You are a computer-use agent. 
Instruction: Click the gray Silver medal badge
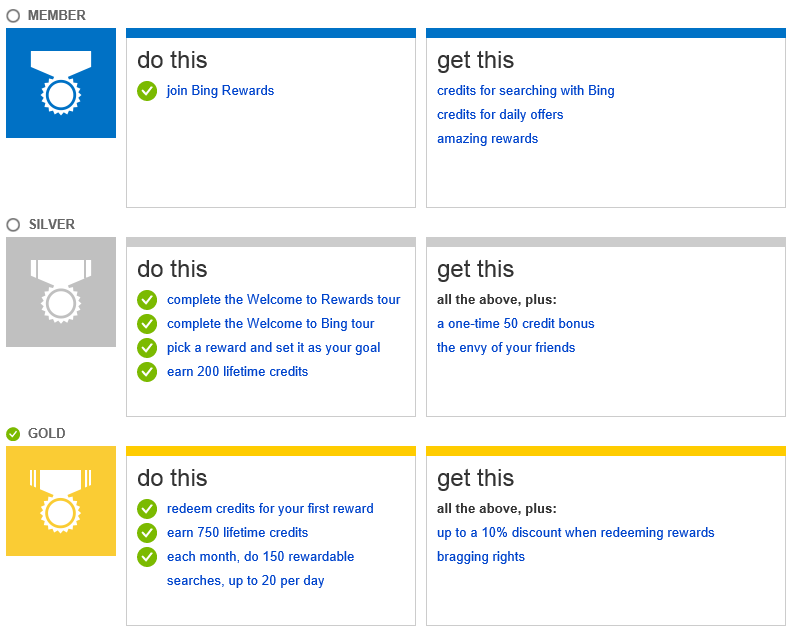tap(61, 292)
